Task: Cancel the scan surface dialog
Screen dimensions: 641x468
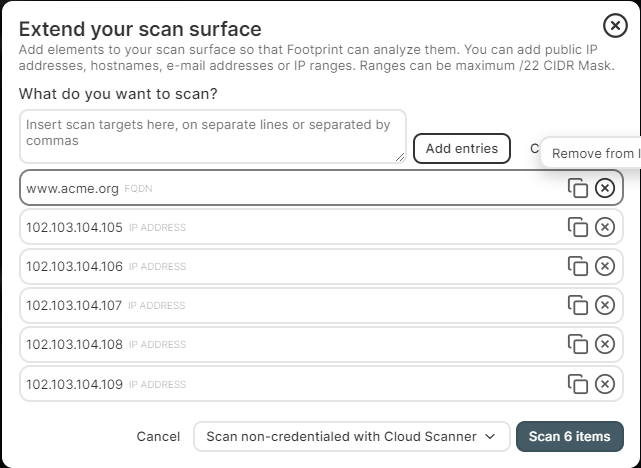Action: (x=158, y=437)
